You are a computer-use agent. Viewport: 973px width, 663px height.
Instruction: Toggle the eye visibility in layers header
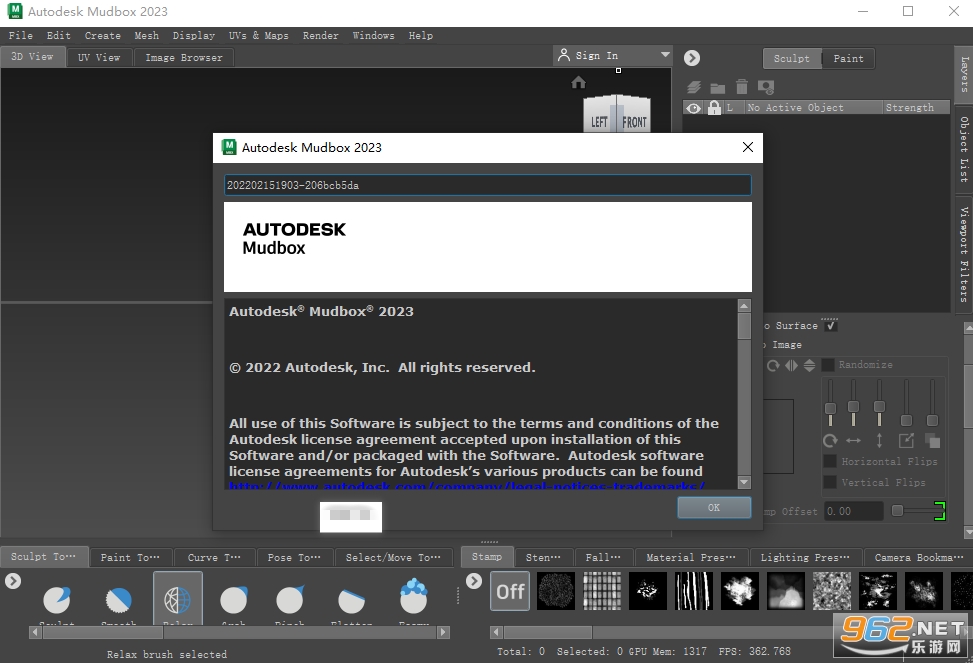(x=694, y=108)
